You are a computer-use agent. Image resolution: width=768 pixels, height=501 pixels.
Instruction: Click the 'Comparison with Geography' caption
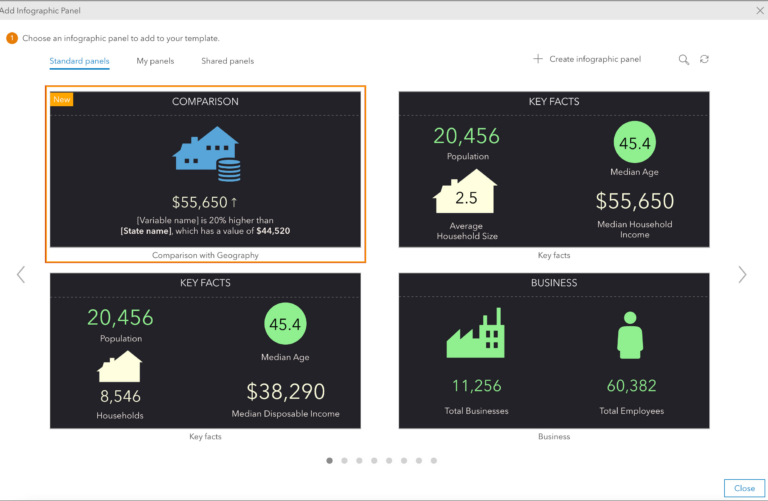[x=205, y=255]
